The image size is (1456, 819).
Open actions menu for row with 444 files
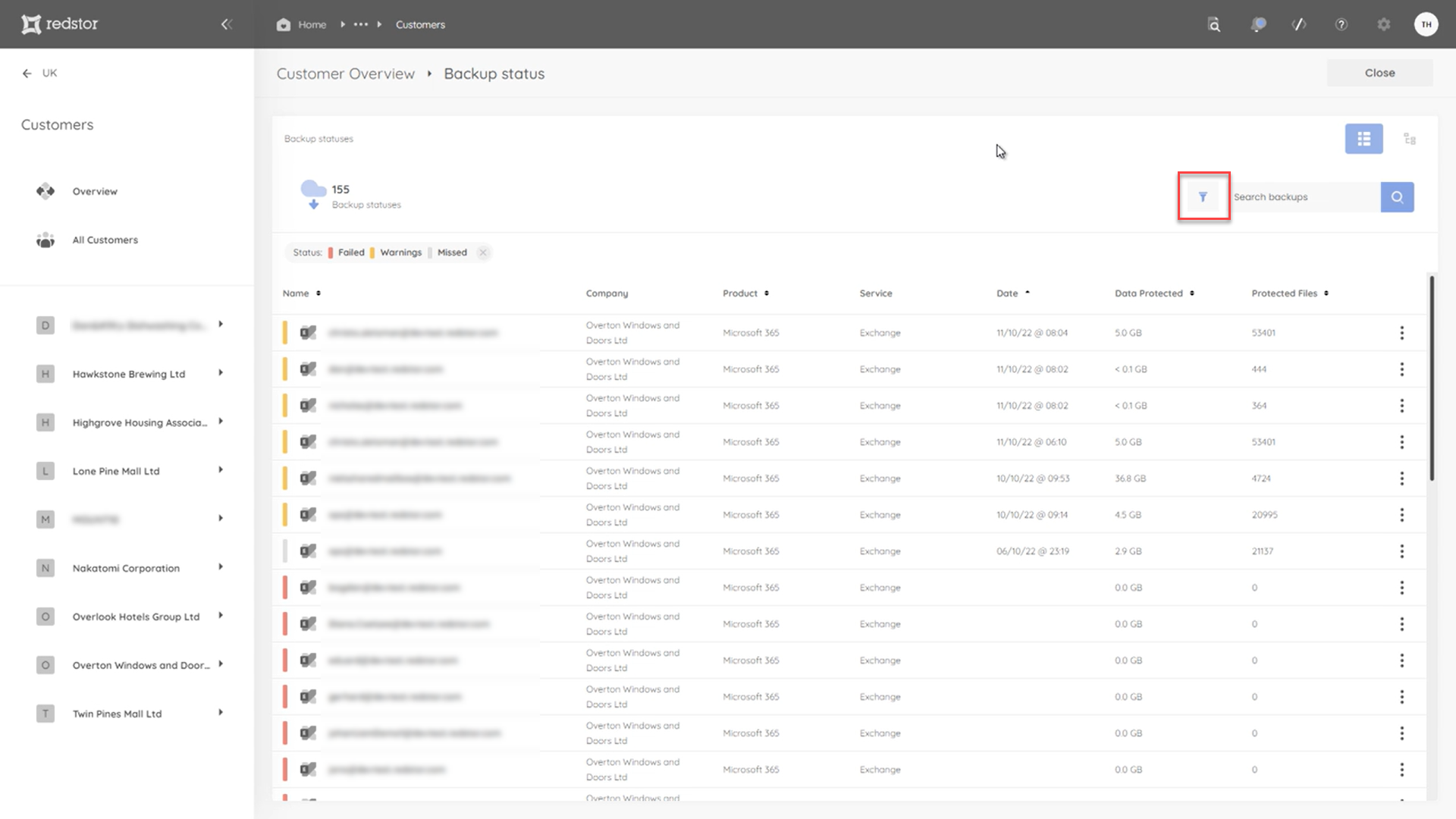(x=1401, y=369)
